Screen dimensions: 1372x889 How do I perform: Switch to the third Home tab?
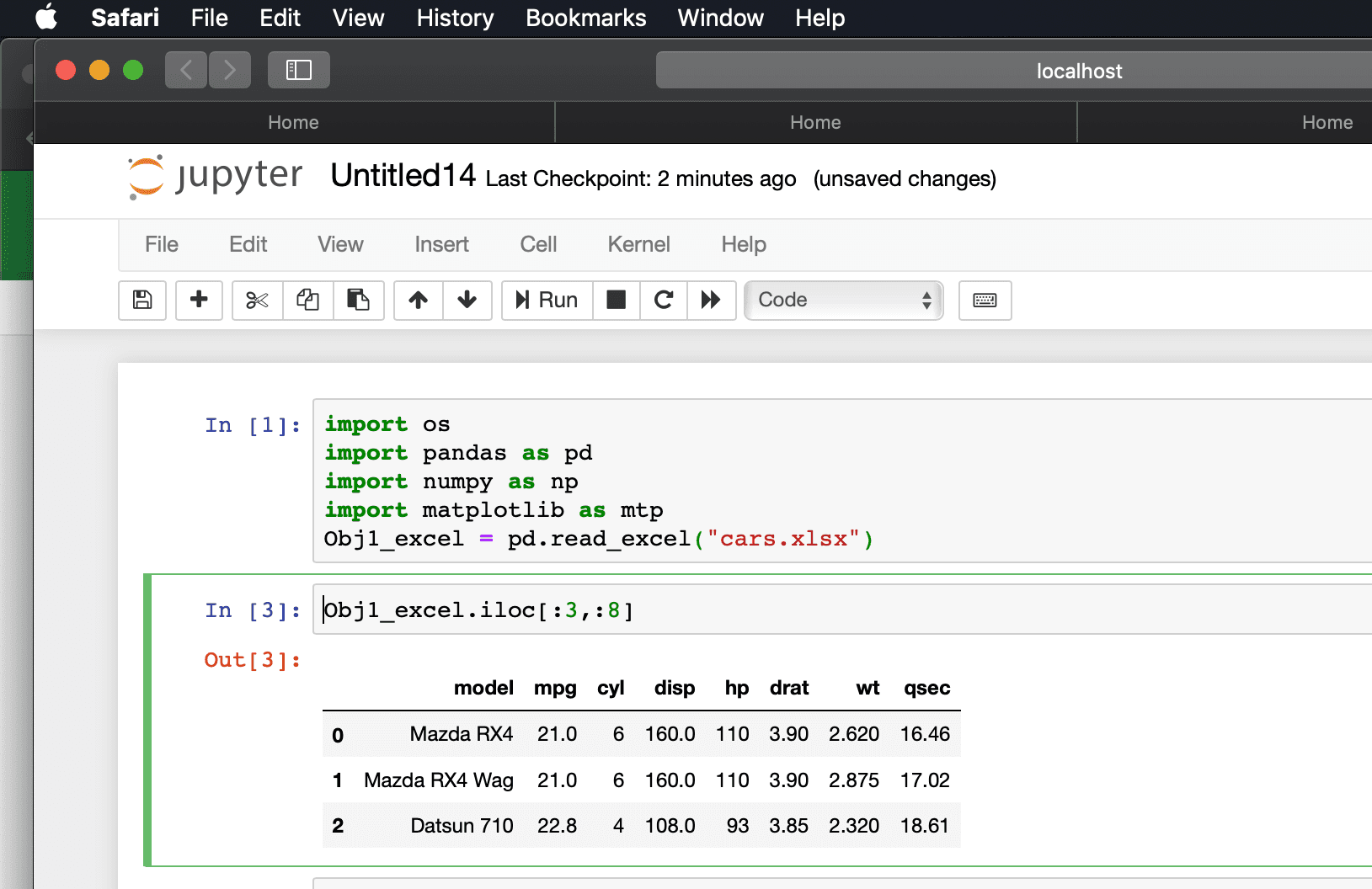click(1225, 122)
